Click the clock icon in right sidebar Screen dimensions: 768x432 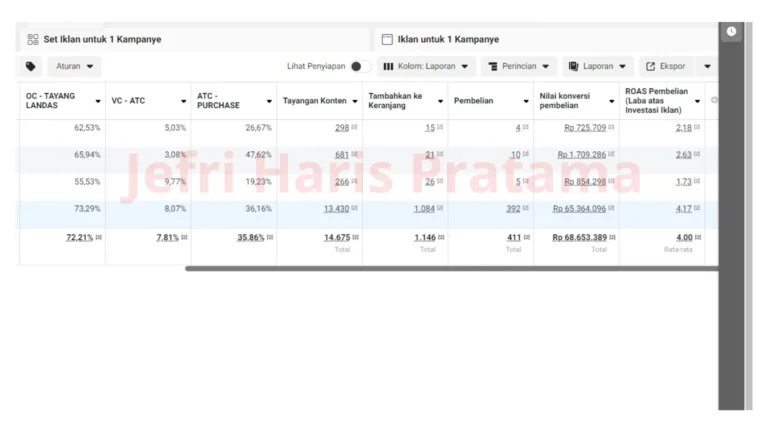coord(731,31)
